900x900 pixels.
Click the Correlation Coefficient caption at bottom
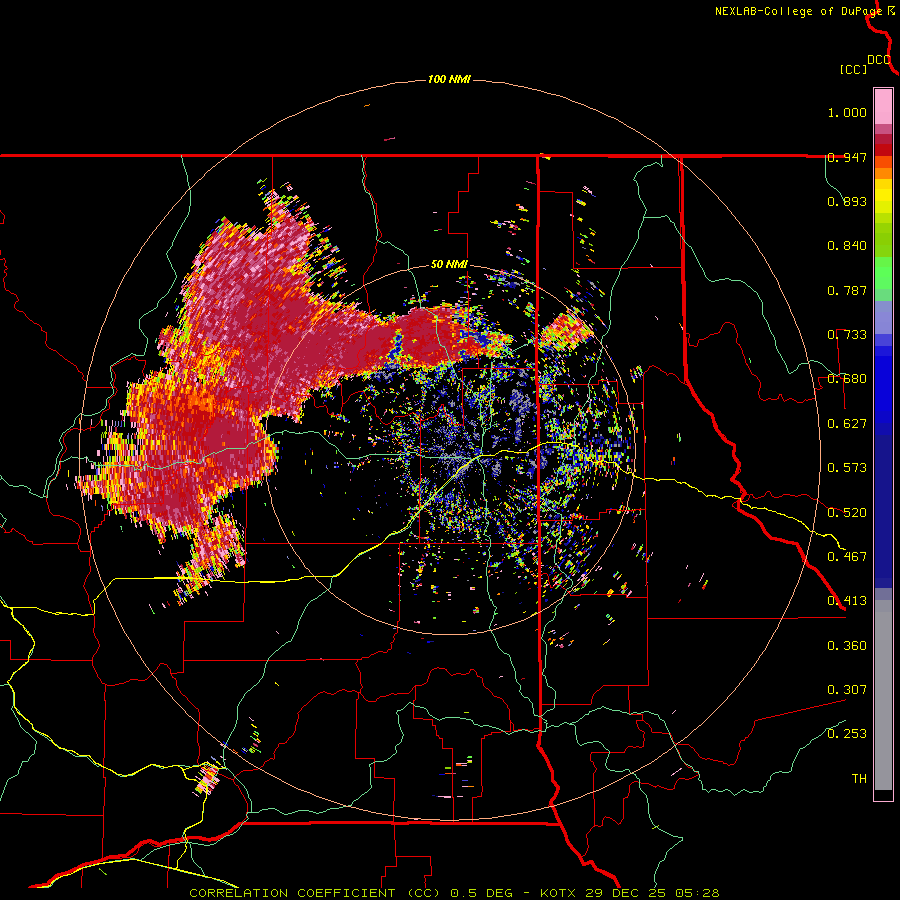click(453, 893)
